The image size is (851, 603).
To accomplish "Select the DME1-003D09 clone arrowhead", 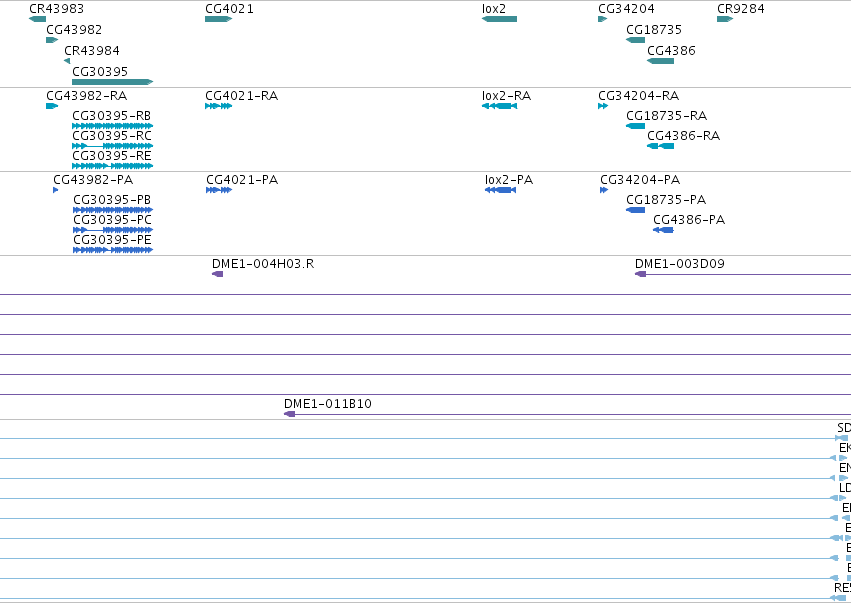I will (x=640, y=274).
